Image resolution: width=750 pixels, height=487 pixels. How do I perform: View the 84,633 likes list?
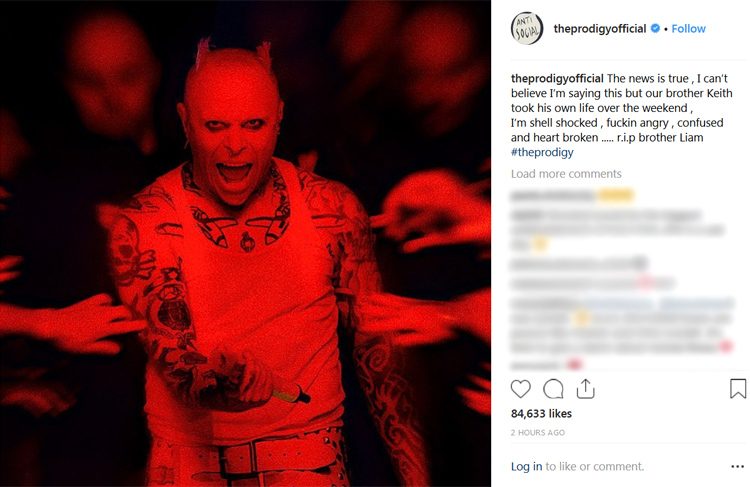541,413
